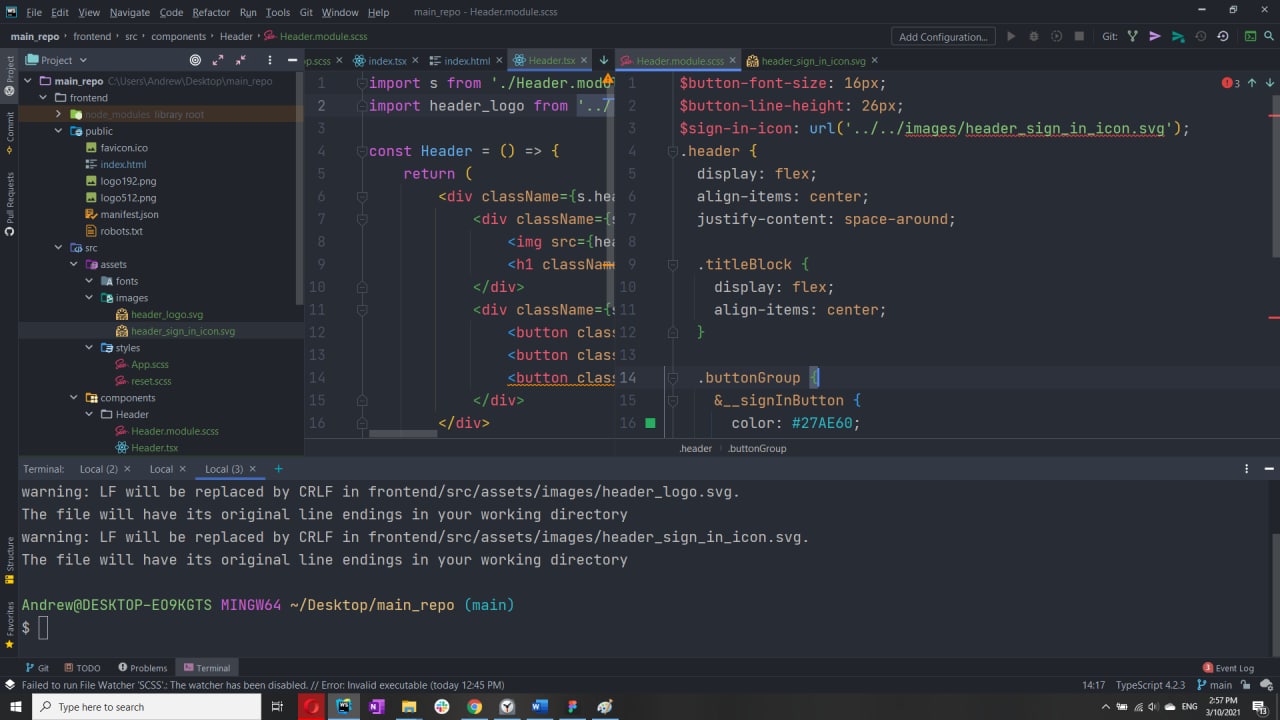
Task: Open the Event Log button
Action: [x=1228, y=668]
